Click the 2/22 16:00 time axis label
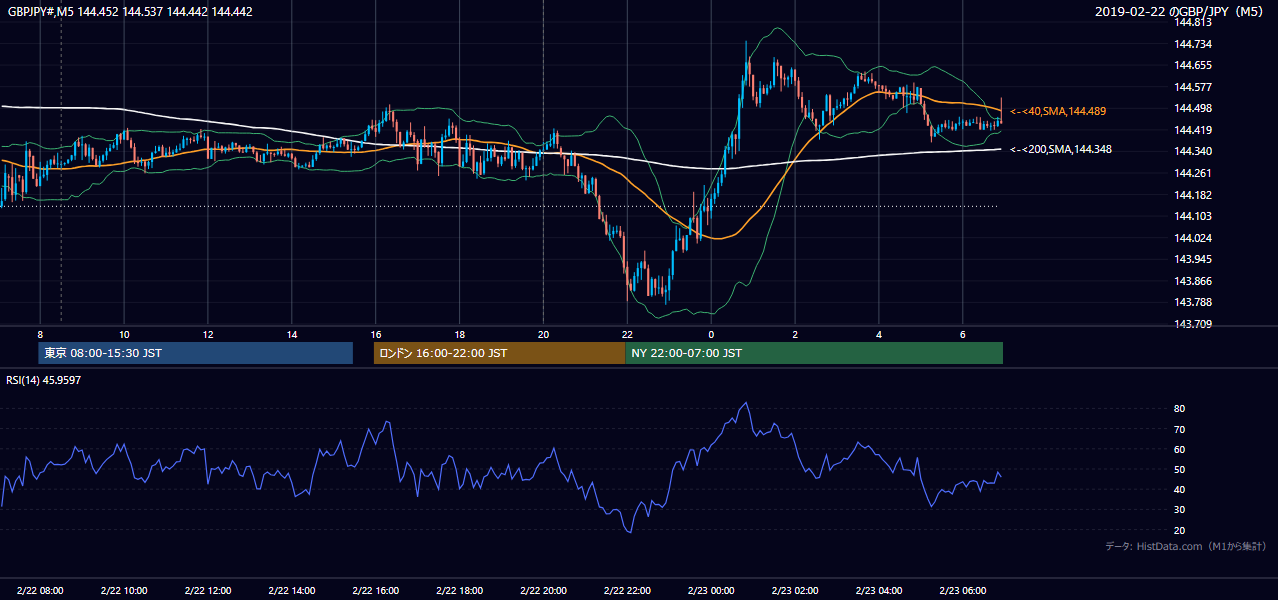The height and width of the screenshot is (600, 1278). pyautogui.click(x=376, y=590)
